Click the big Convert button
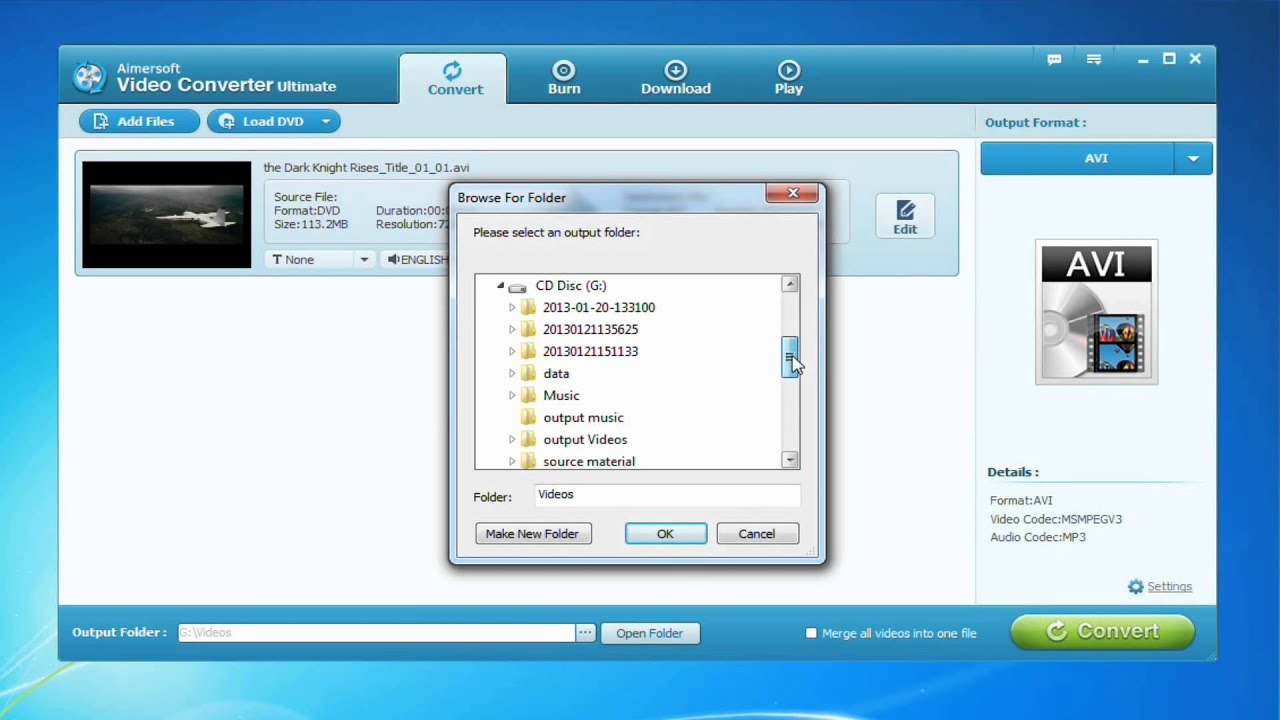The image size is (1280, 720). [1102, 632]
